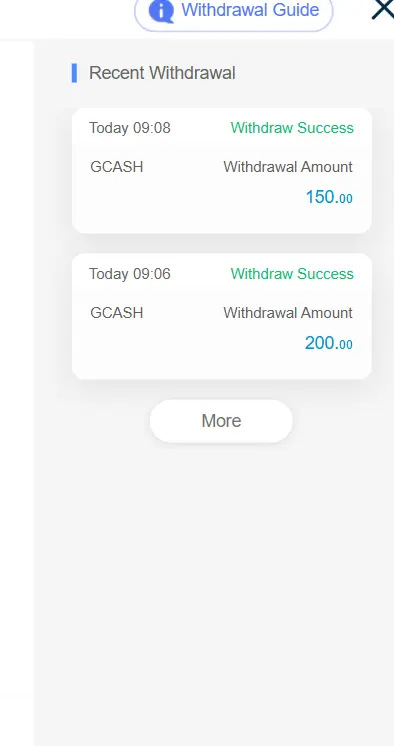Click the Today 09:06 timestamp

point(129,274)
